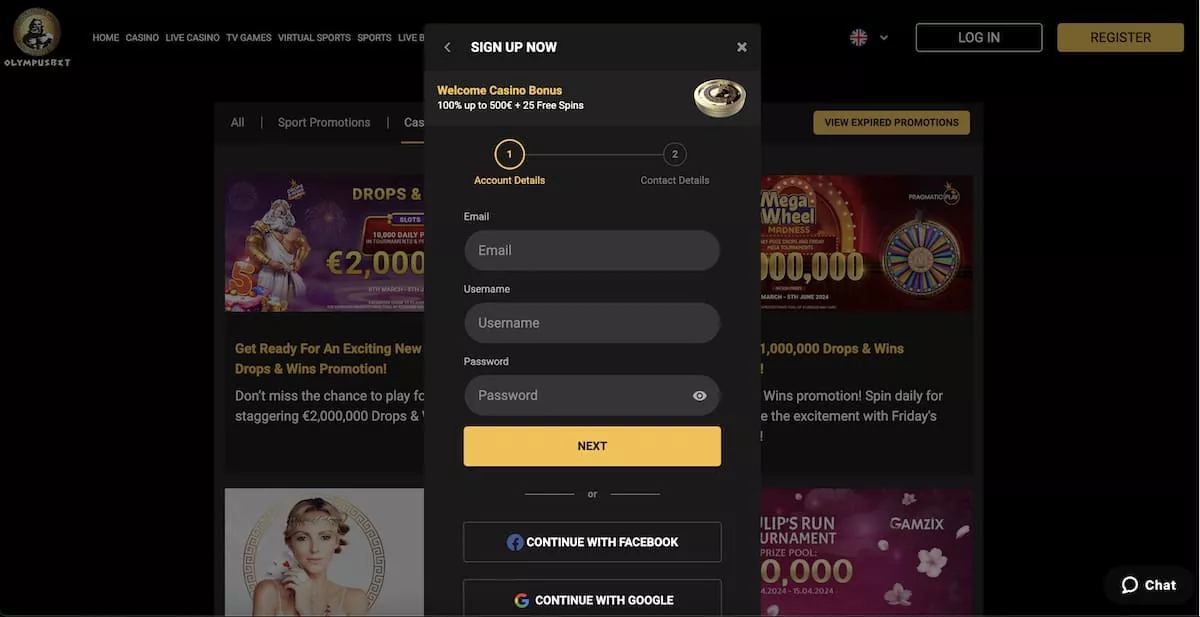Image resolution: width=1200 pixels, height=617 pixels.
Task: Open the Chat bubble widget
Action: [x=1148, y=585]
